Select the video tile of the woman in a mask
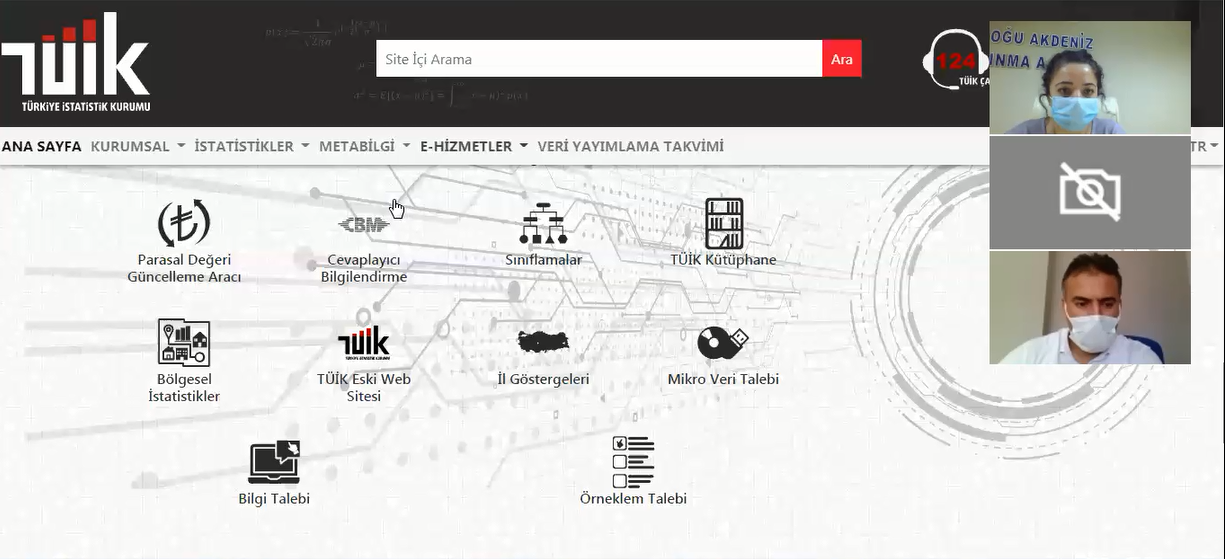The width and height of the screenshot is (1225, 559). pos(1090,77)
